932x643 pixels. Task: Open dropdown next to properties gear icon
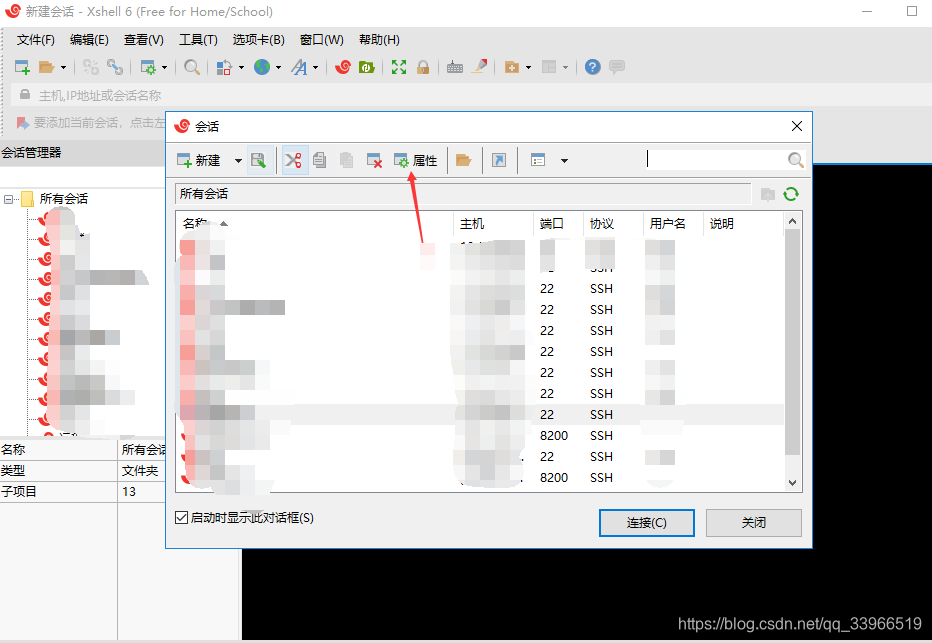165,68
